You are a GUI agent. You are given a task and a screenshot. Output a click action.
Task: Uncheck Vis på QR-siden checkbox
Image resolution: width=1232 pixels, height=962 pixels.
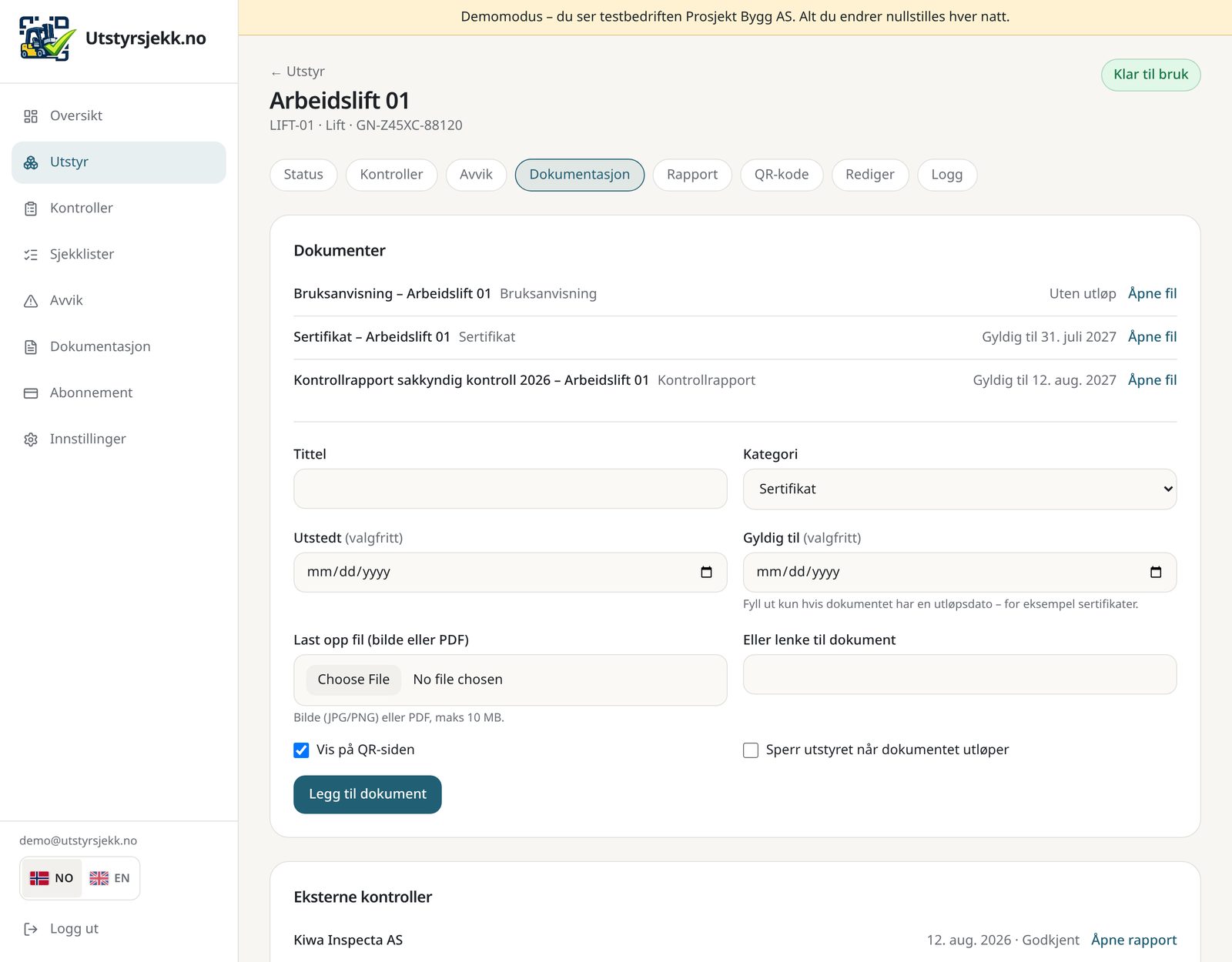click(301, 750)
